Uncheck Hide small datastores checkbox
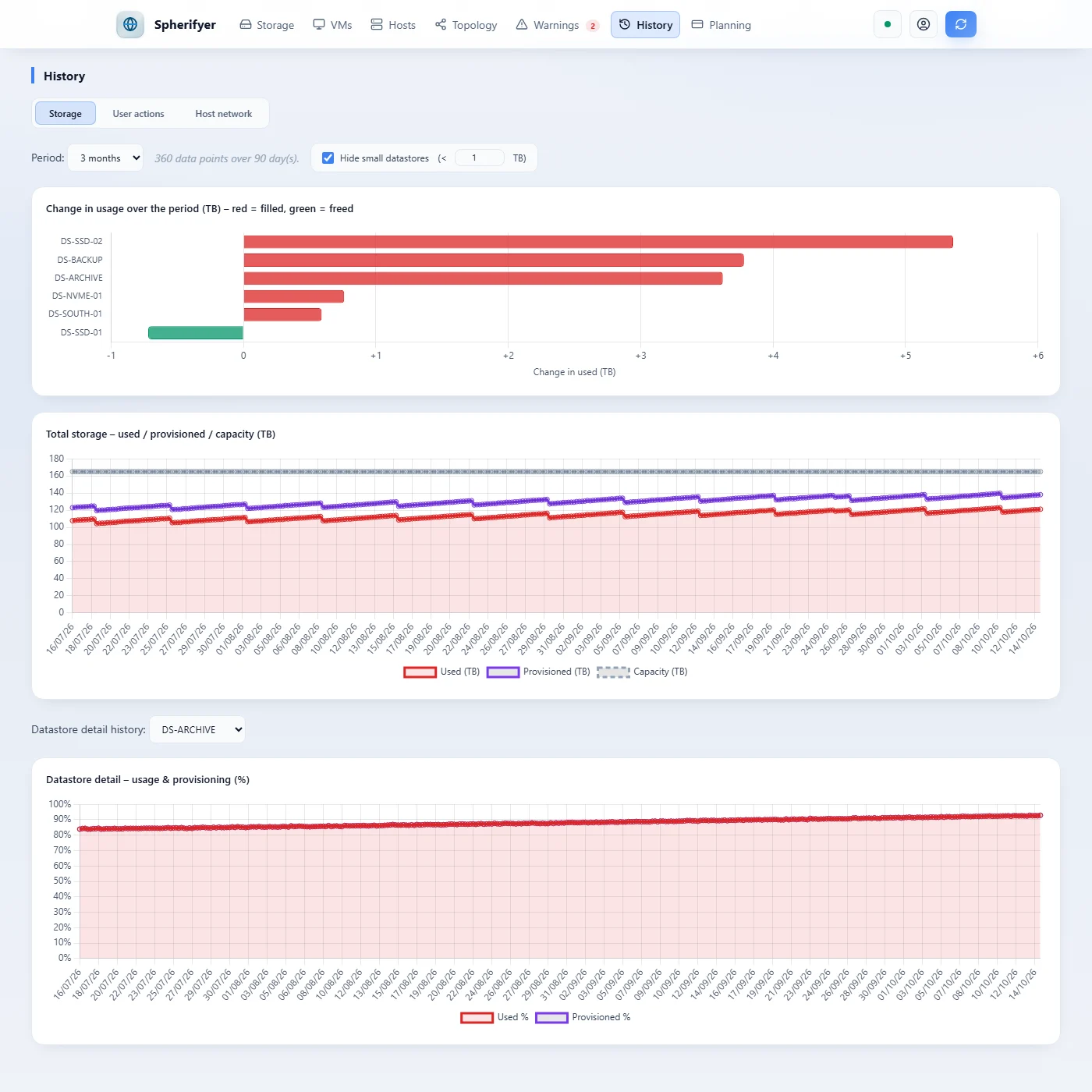The height and width of the screenshot is (1092, 1092). click(328, 158)
